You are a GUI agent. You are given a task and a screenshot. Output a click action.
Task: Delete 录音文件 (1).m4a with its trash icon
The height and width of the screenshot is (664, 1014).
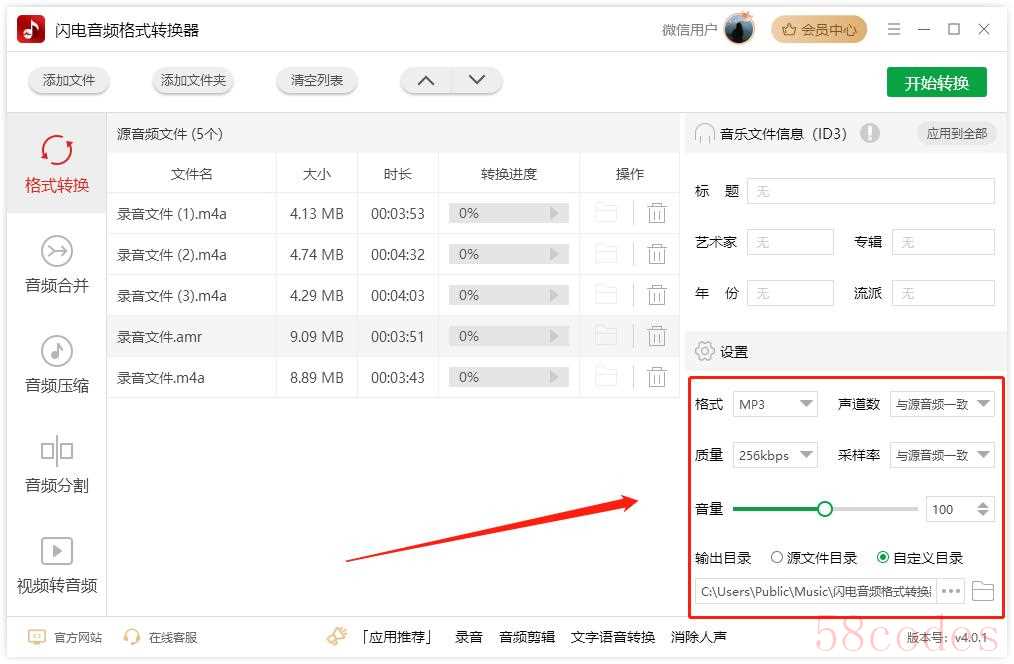(x=656, y=213)
